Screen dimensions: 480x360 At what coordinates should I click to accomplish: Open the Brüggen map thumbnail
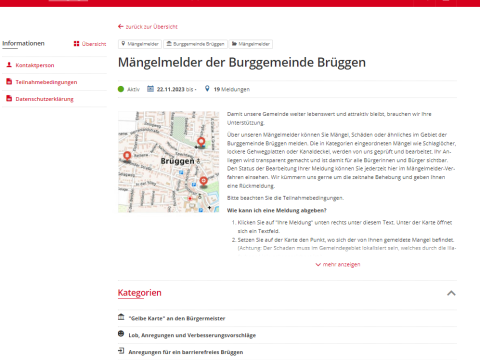[x=169, y=162]
